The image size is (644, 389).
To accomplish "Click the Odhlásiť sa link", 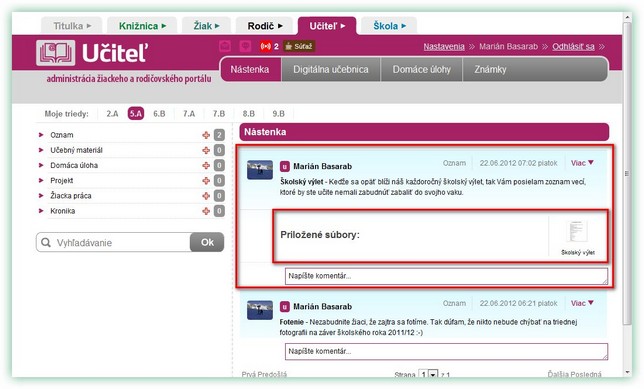I will pyautogui.click(x=573, y=46).
